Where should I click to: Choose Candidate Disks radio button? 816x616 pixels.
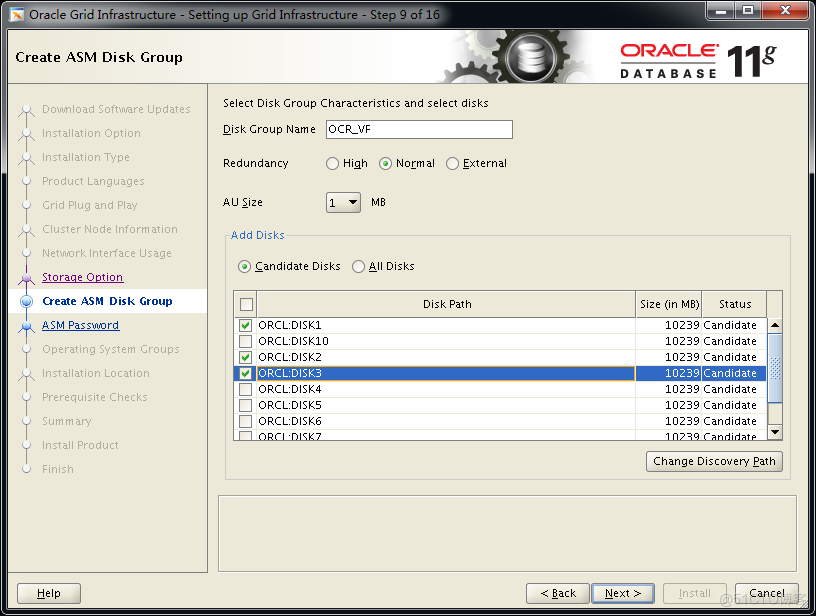click(x=244, y=267)
